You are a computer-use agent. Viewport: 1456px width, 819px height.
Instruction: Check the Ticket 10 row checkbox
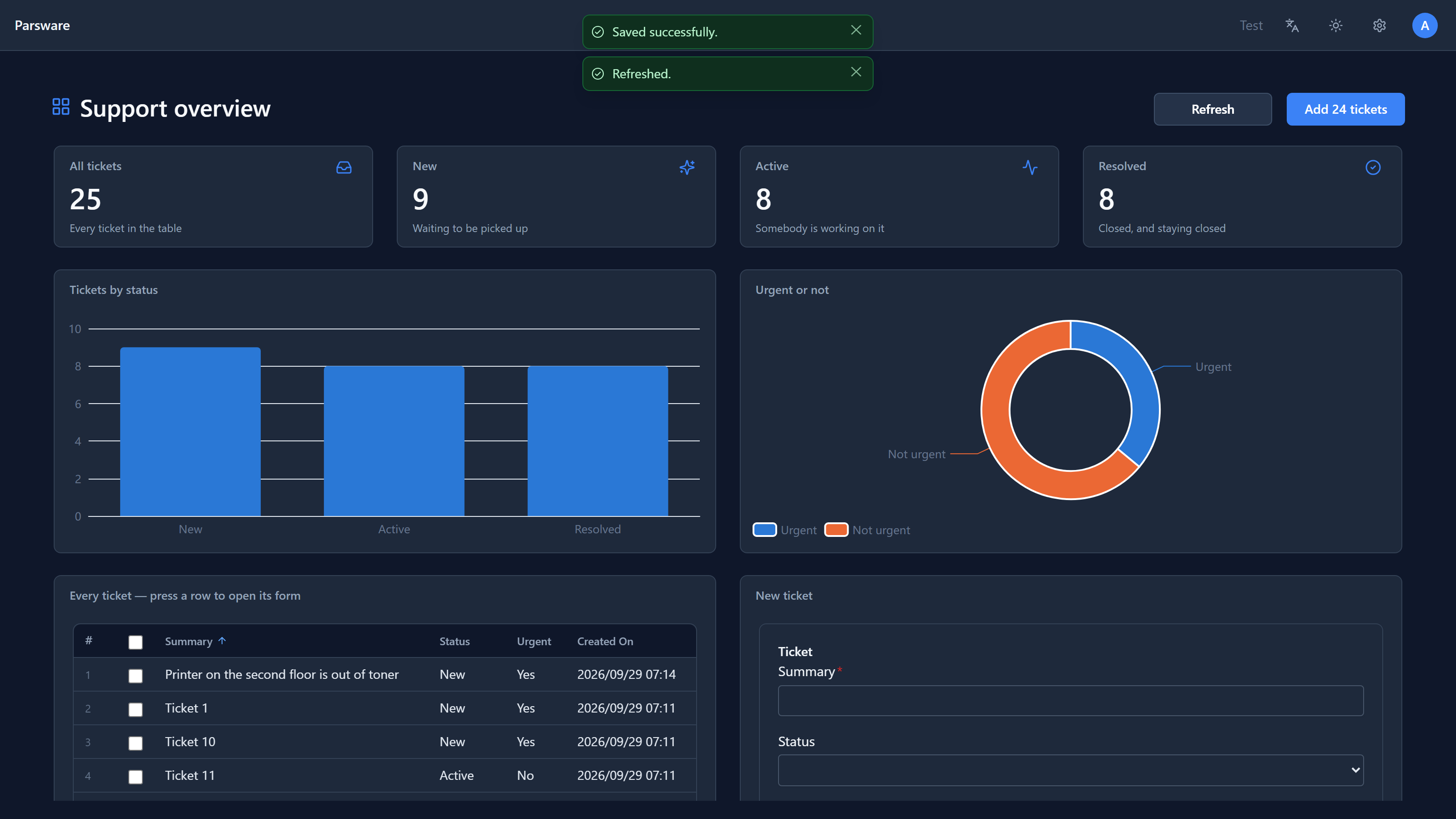click(136, 743)
